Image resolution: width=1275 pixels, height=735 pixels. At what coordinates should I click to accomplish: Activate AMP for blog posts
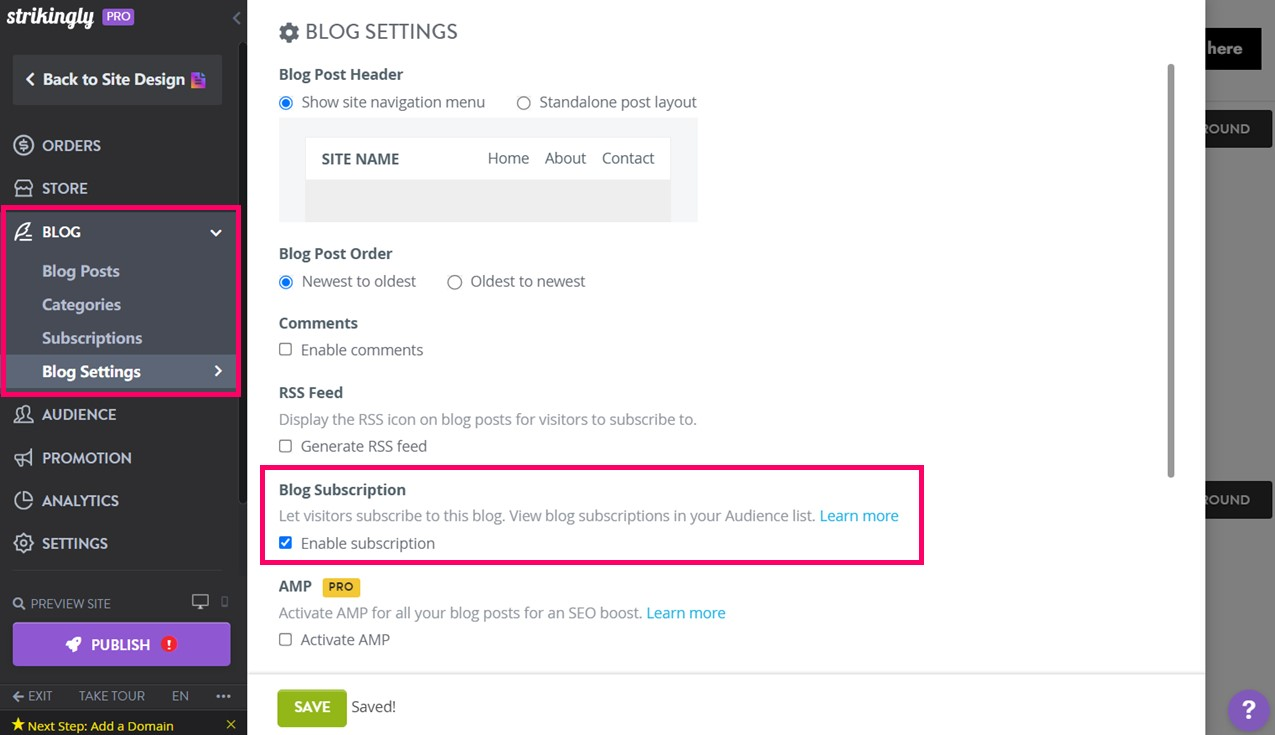[x=286, y=639]
